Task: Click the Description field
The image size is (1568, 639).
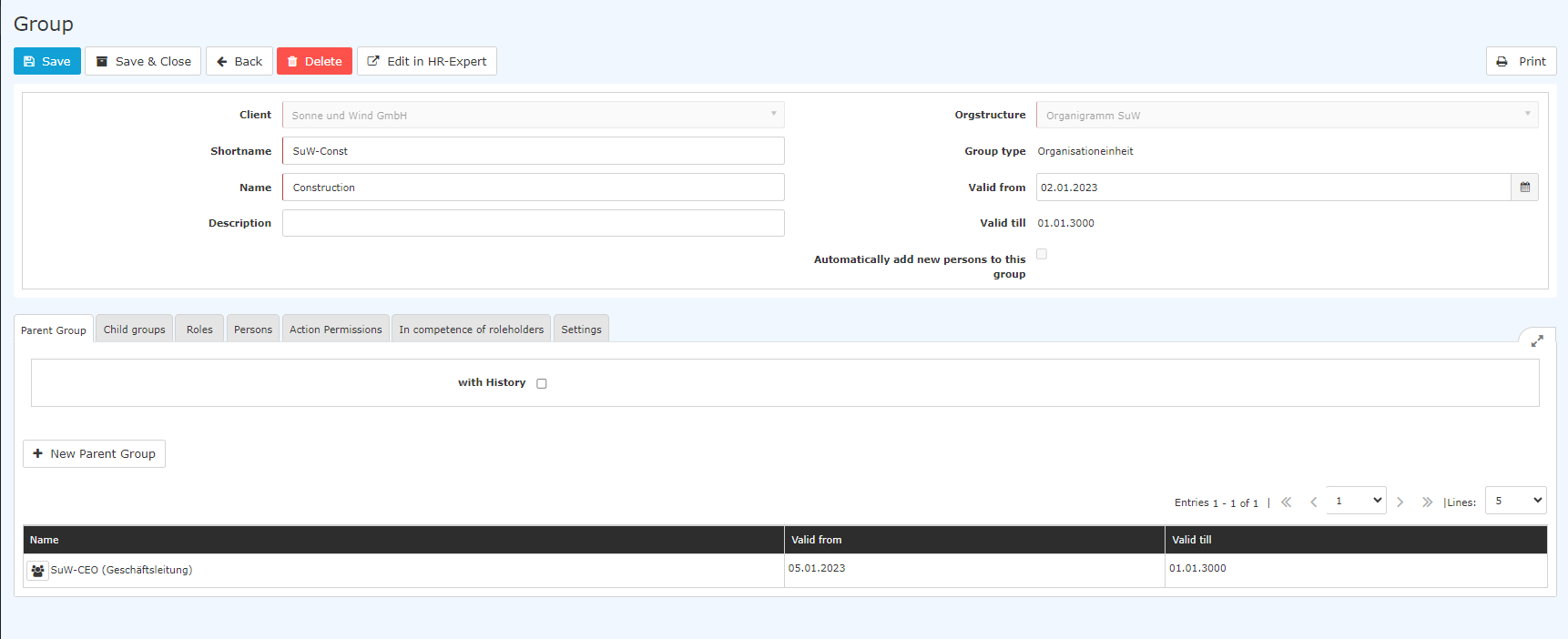Action: click(x=534, y=223)
